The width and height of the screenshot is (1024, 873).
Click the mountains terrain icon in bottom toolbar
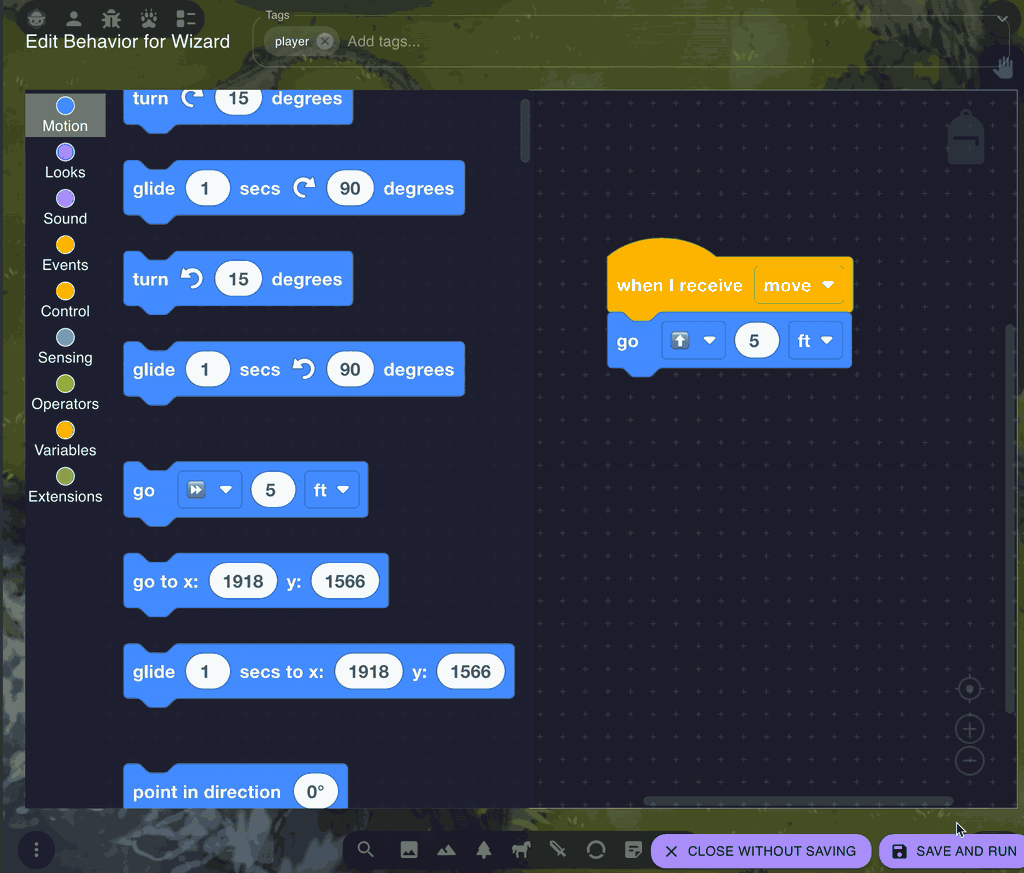(x=445, y=849)
